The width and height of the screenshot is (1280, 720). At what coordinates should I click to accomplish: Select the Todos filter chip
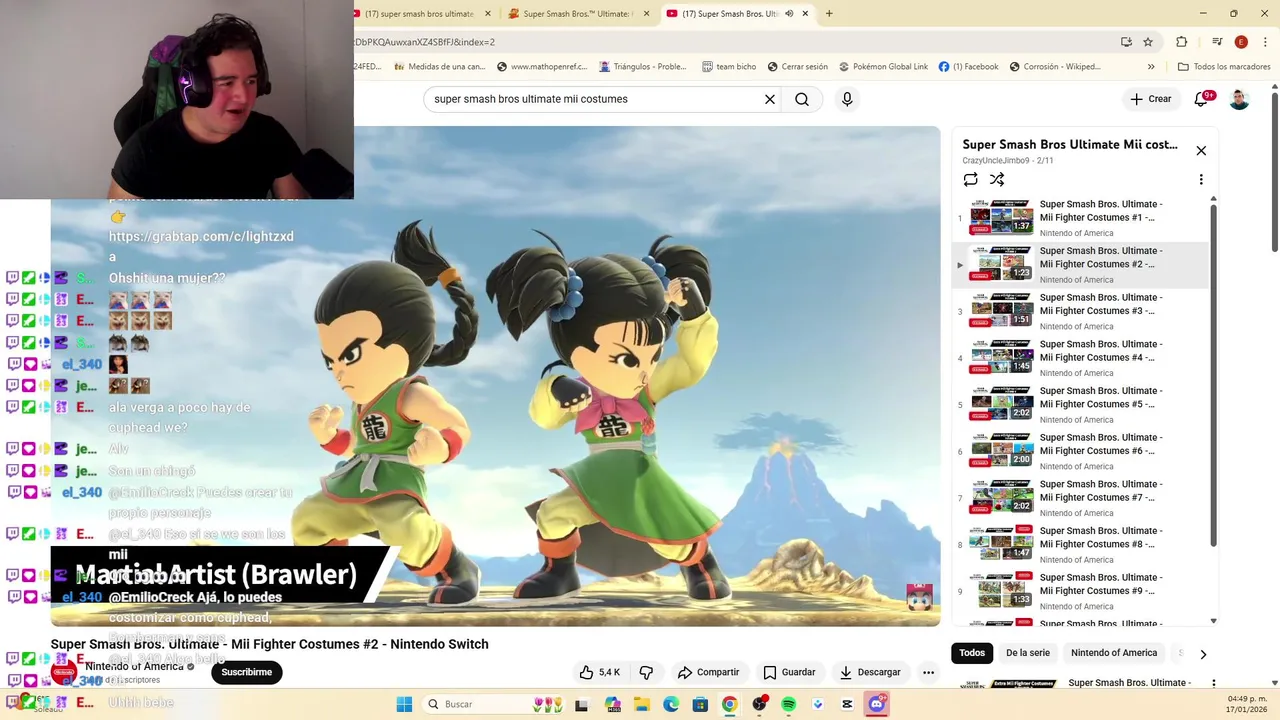point(972,653)
